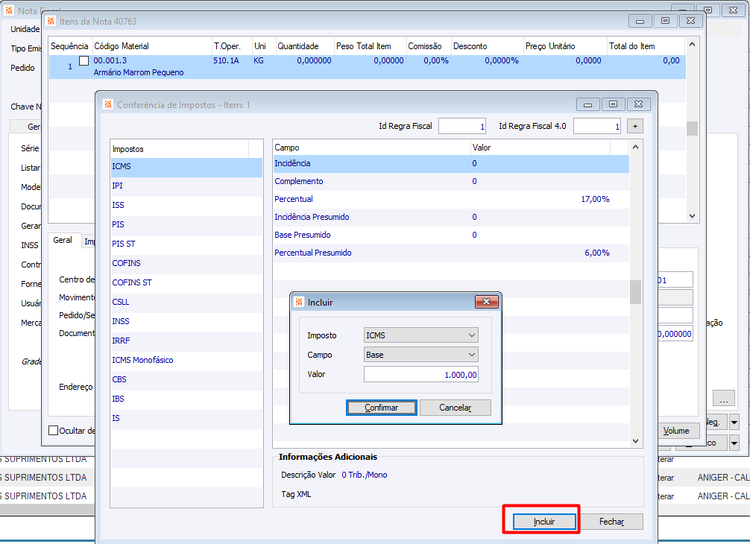Click the Incidência row in Campo table

coord(451,164)
